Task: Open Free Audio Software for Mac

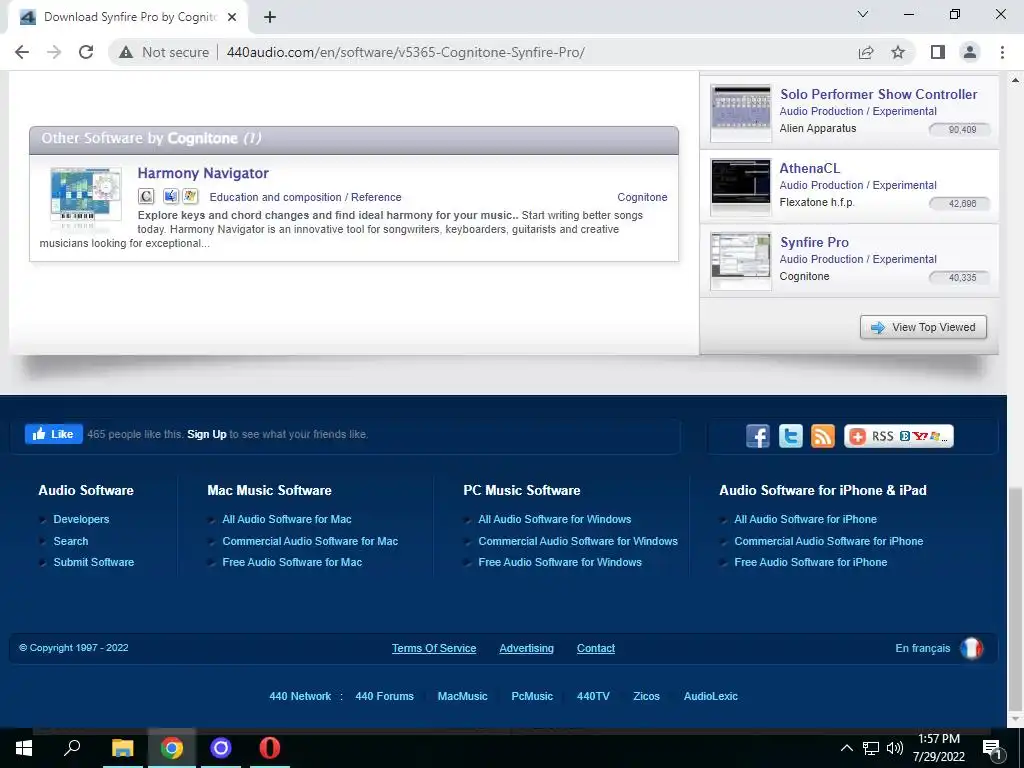Action: point(292,562)
